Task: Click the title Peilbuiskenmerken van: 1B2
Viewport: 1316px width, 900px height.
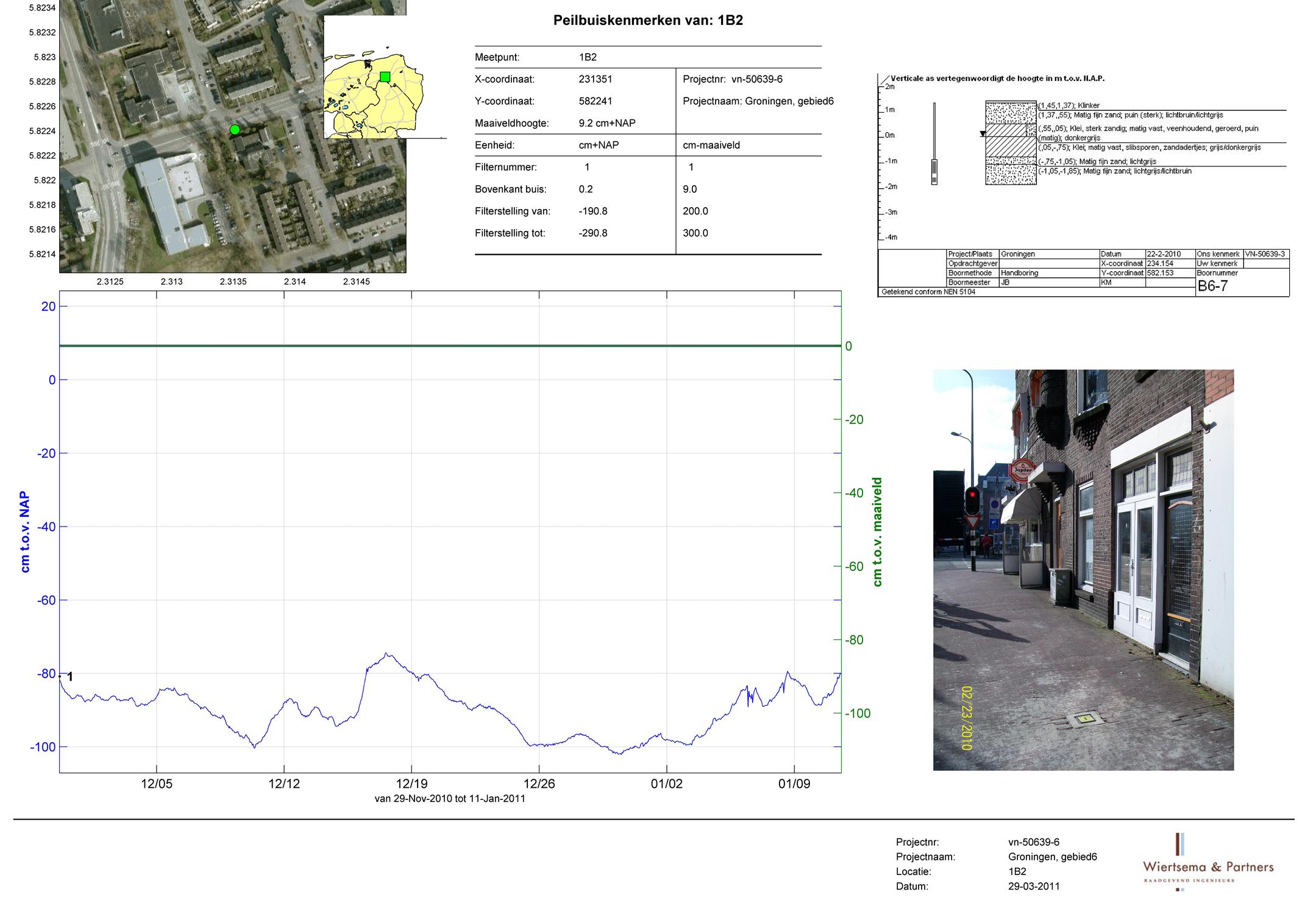Action: tap(648, 21)
